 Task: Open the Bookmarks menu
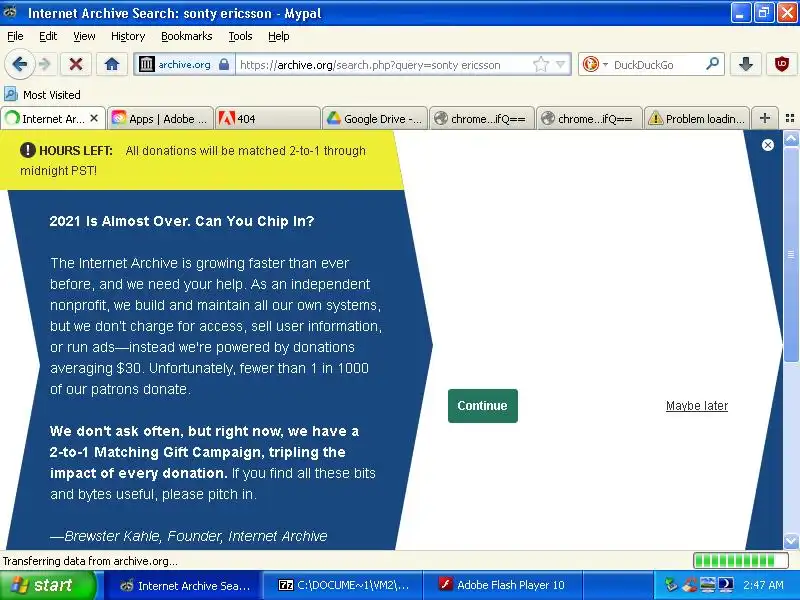tap(187, 36)
